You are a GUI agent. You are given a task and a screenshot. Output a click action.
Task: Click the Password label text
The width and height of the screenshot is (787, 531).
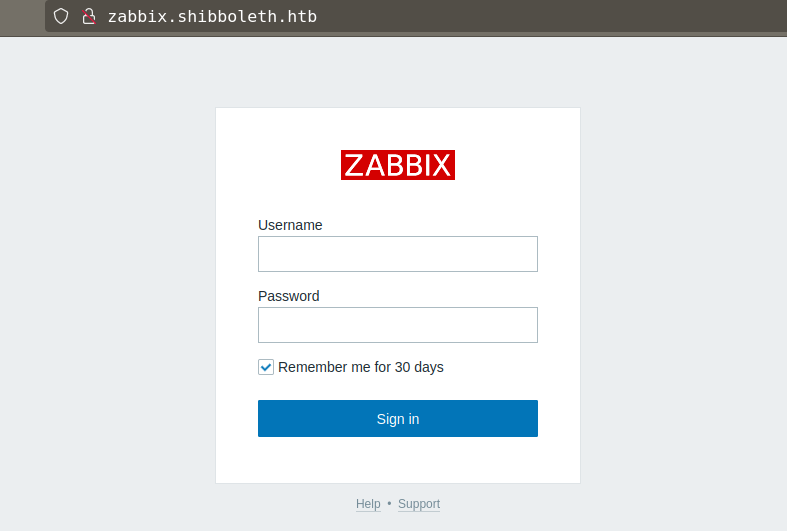[289, 296]
